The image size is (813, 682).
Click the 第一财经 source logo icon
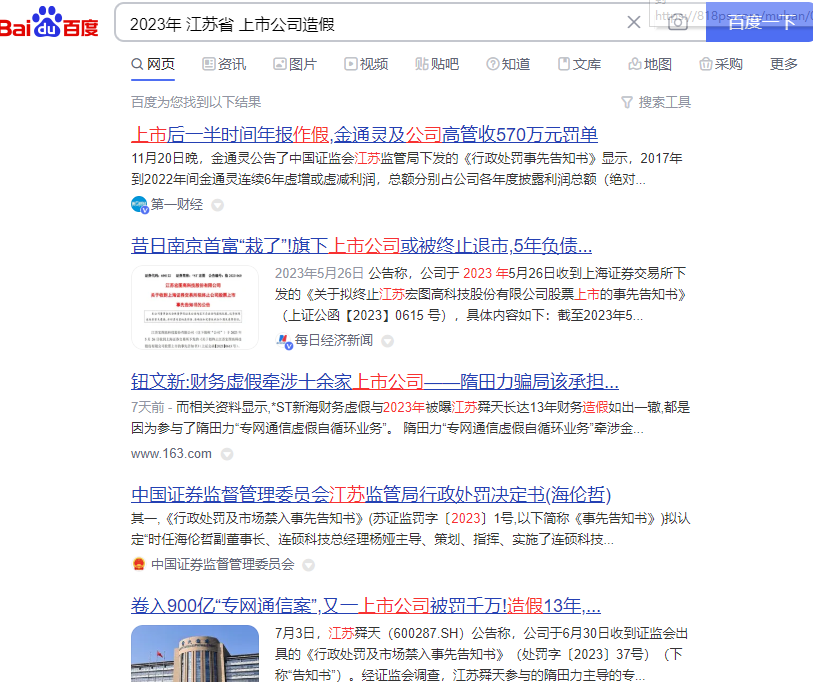point(140,205)
